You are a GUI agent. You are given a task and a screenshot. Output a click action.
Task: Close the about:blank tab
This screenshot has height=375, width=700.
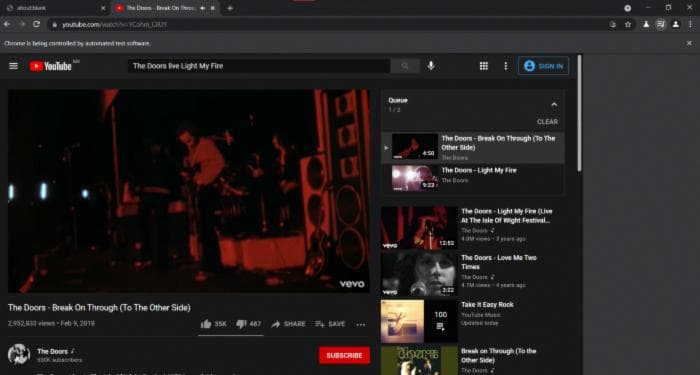[x=103, y=8]
